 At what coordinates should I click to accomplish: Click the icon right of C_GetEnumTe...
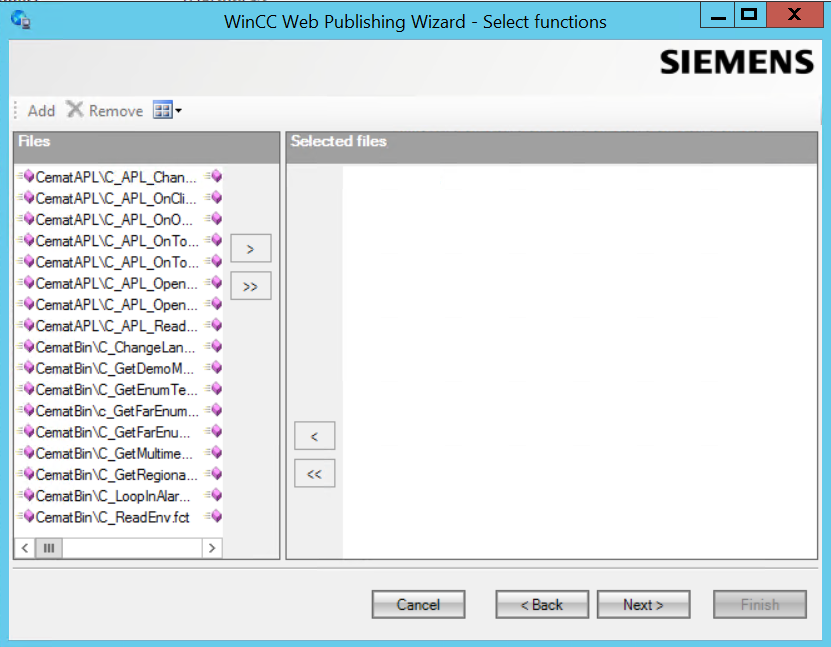(214, 388)
